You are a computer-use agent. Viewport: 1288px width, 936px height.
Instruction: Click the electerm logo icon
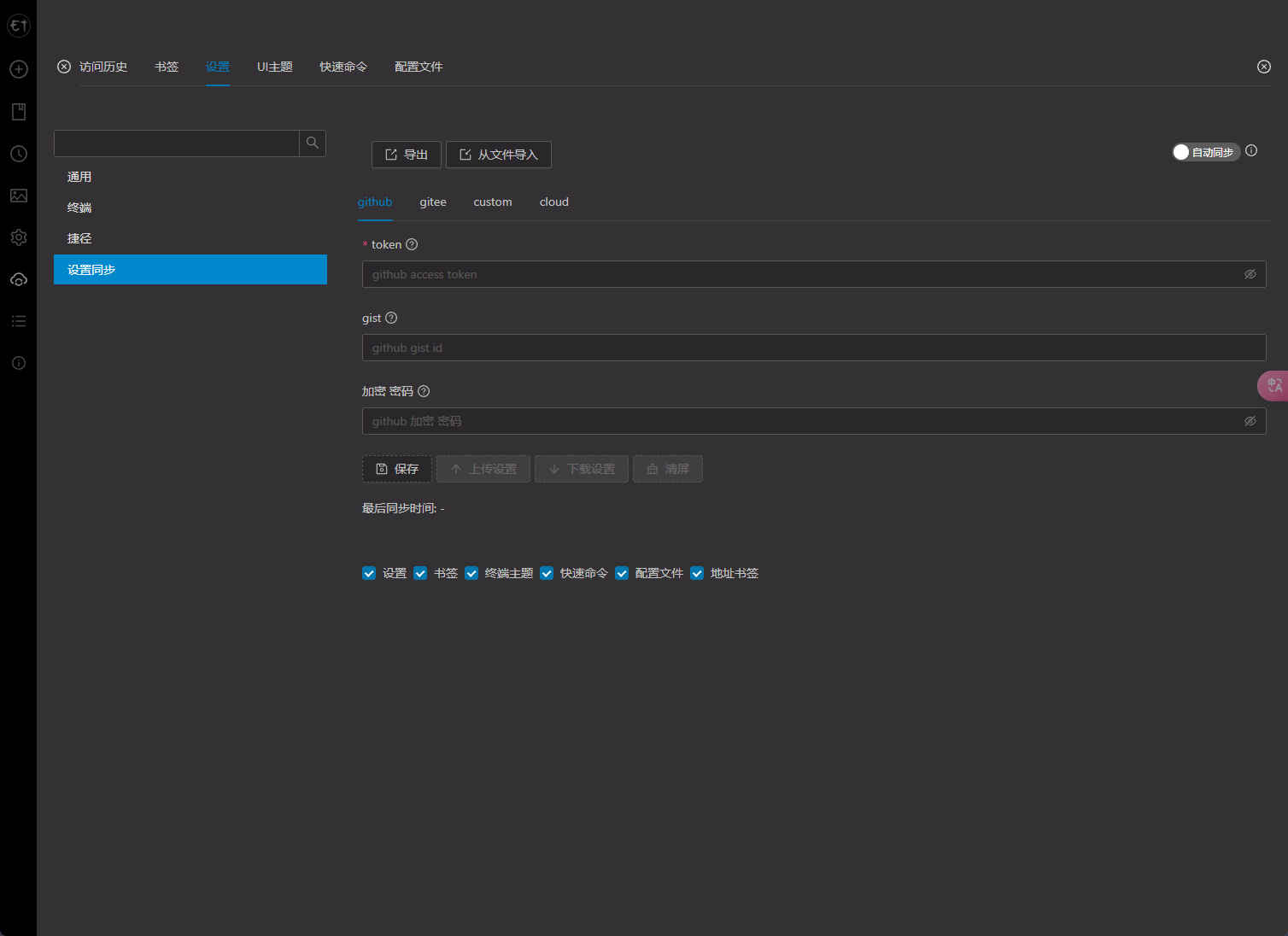tap(19, 26)
